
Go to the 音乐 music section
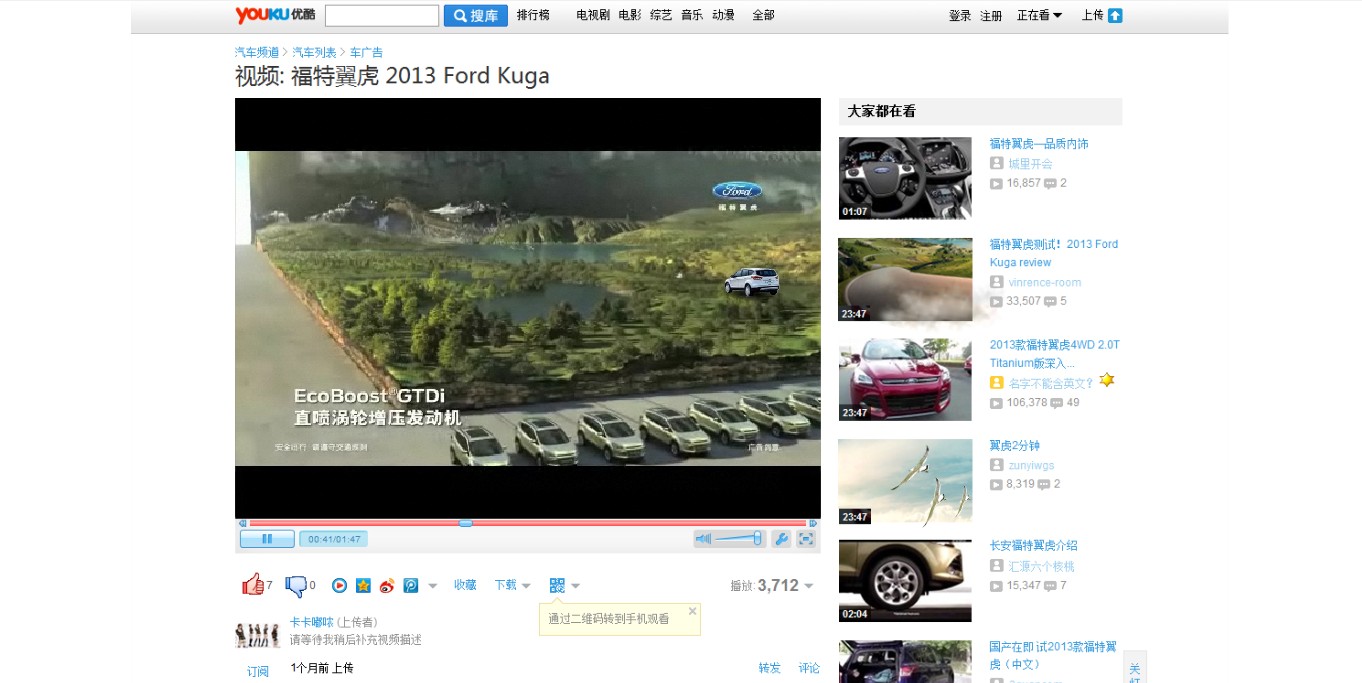[x=692, y=15]
